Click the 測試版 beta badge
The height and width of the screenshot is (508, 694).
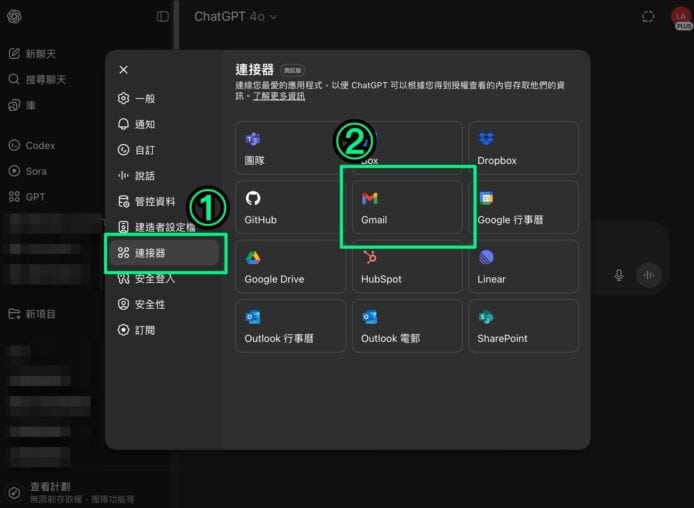tap(293, 70)
